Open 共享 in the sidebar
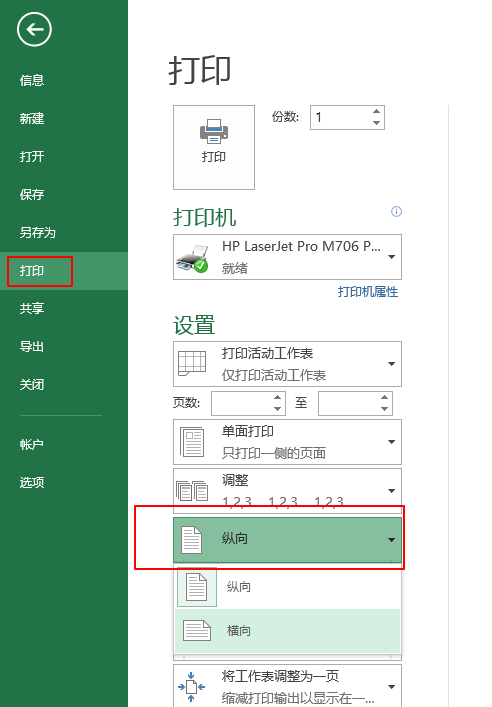Screen dimensions: 492x707 [x=32, y=308]
